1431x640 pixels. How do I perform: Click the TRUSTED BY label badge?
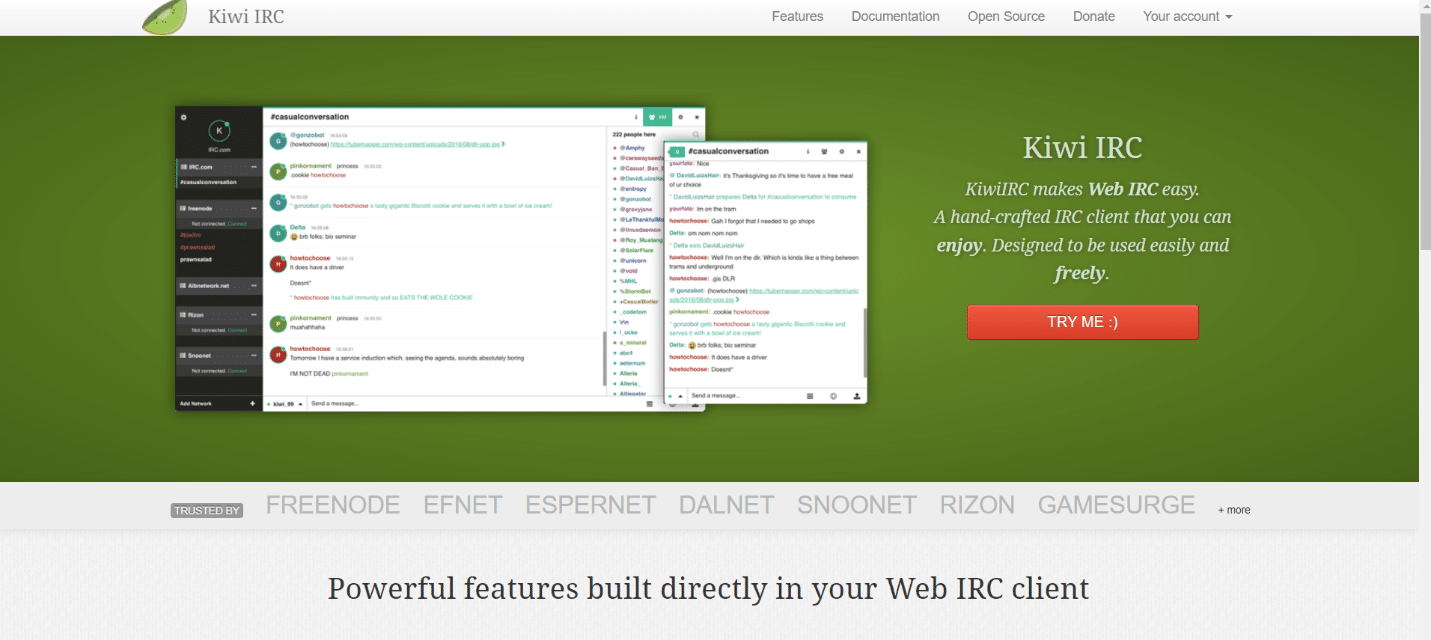point(207,511)
